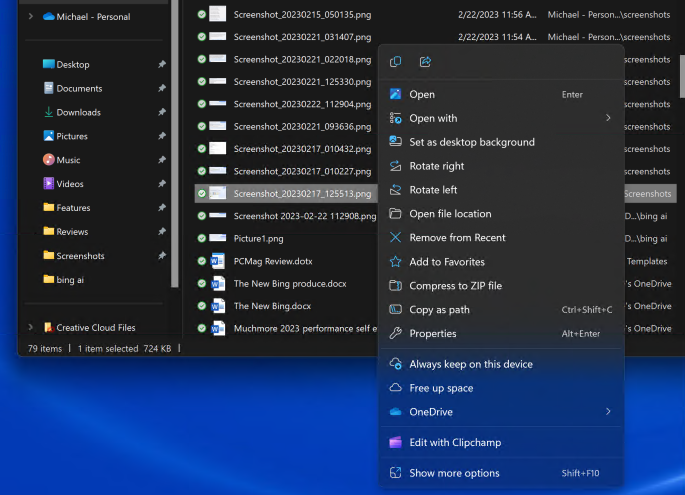
Task: Select Show more options
Action: click(x=454, y=473)
